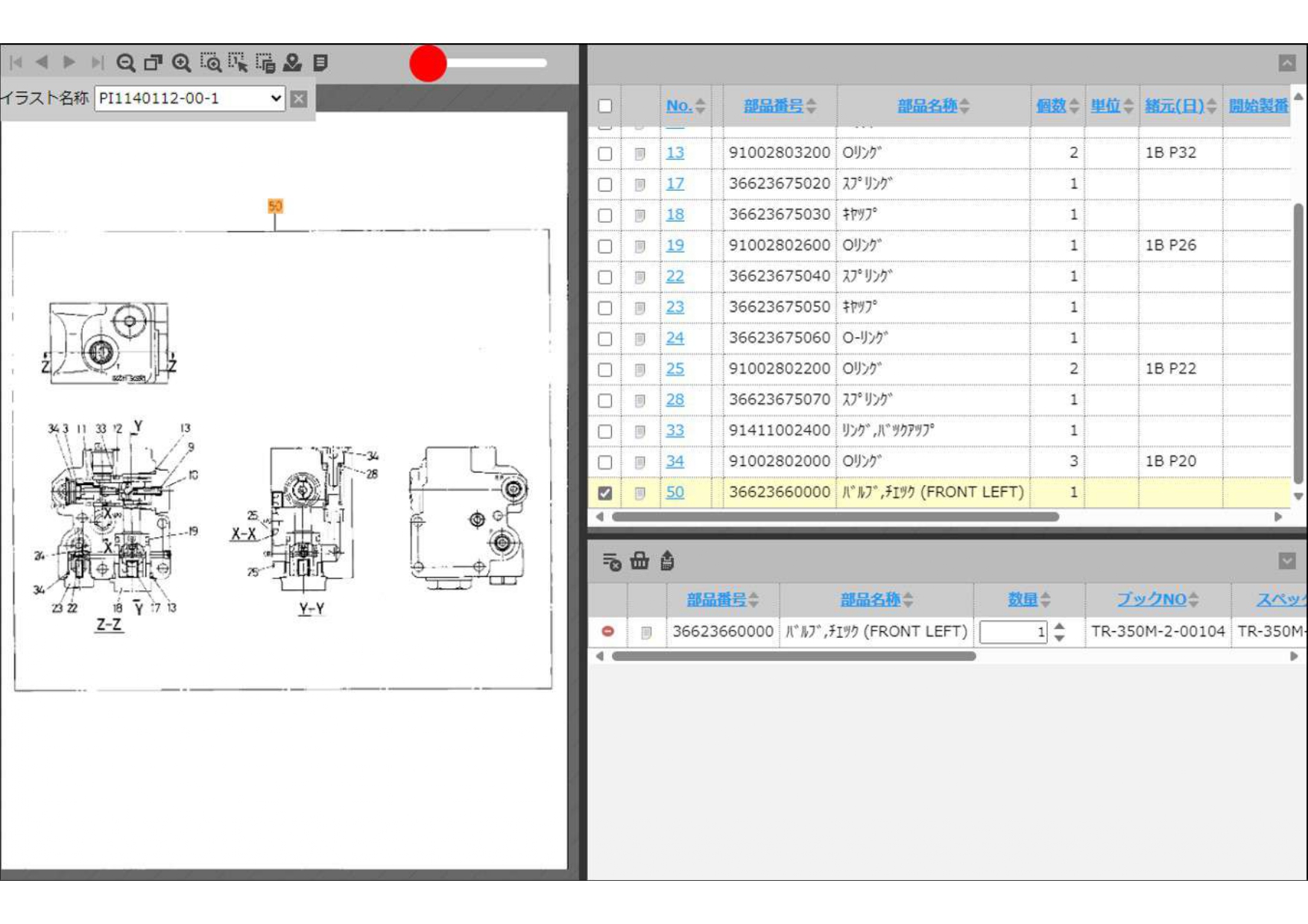Remove part 36623660000 with red minus icon

pyautogui.click(x=608, y=632)
